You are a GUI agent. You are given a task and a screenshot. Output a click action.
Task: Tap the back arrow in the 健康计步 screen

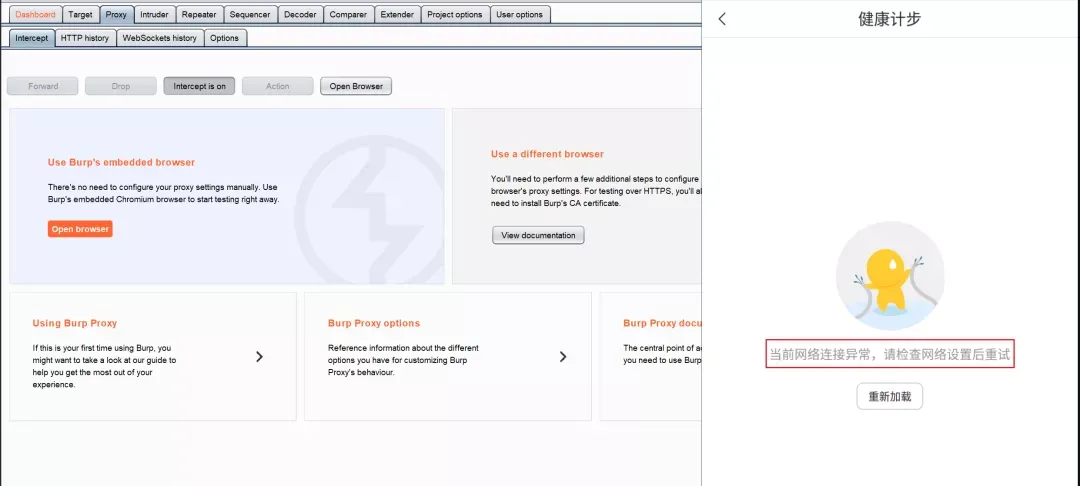pyautogui.click(x=722, y=19)
